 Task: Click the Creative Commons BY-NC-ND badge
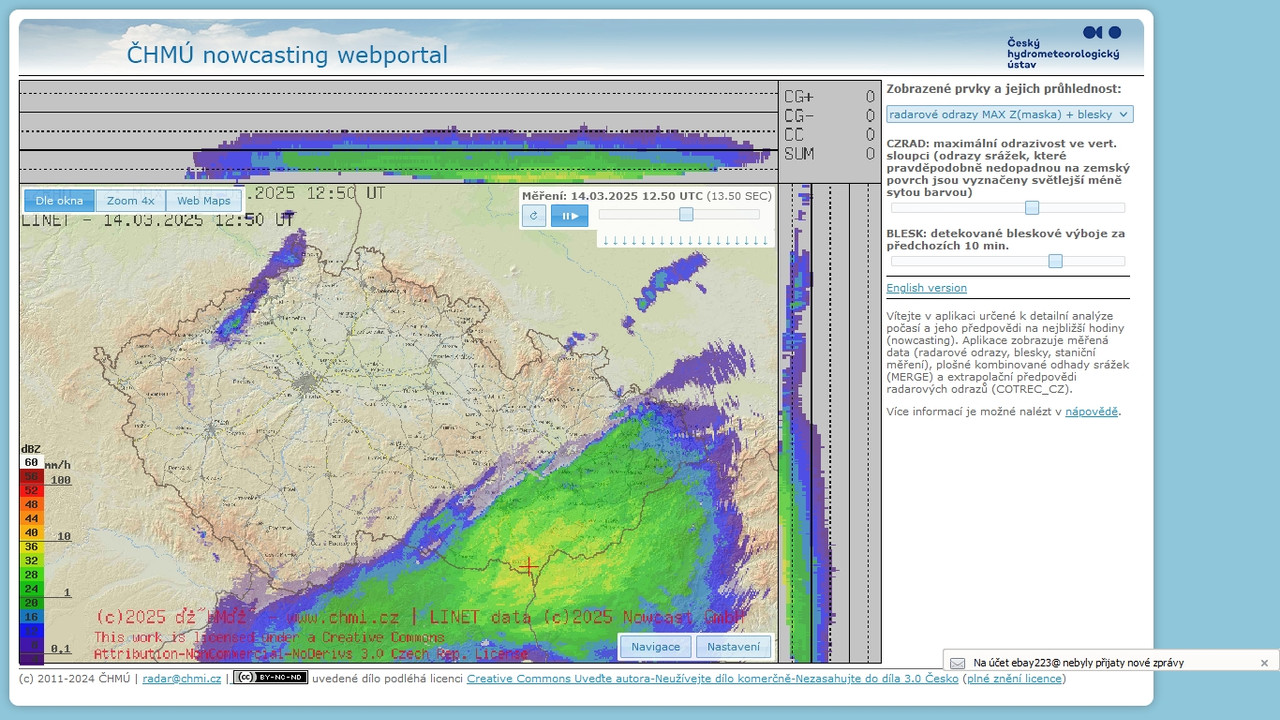coord(271,677)
